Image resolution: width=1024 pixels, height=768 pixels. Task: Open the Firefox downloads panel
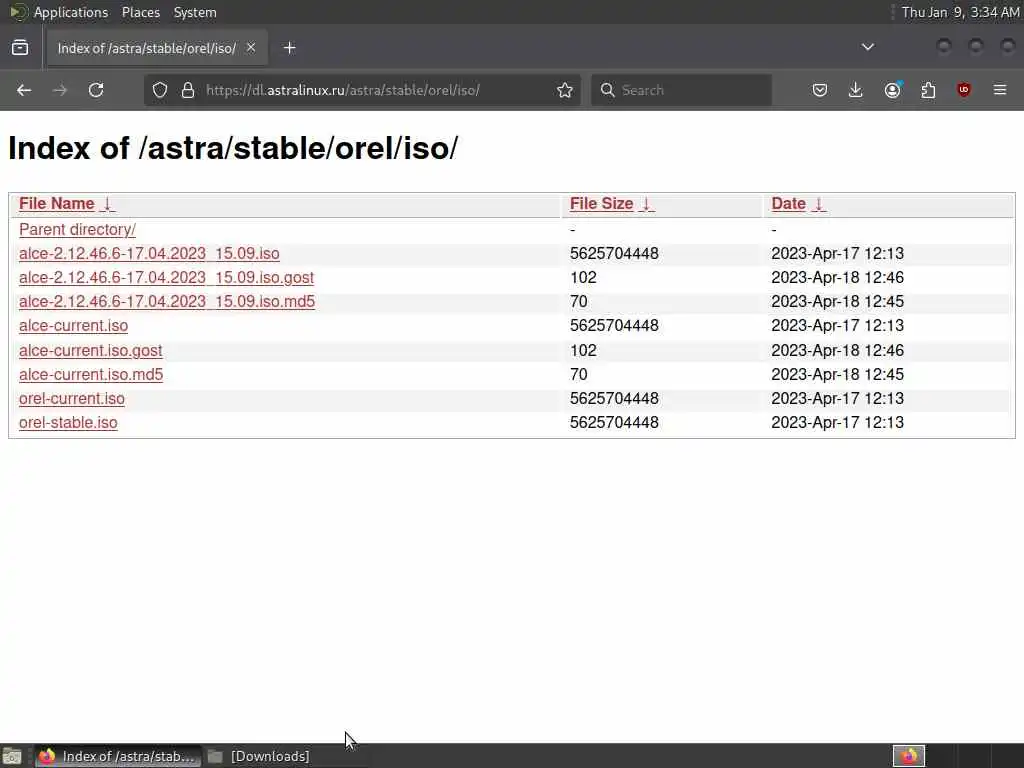pos(856,90)
